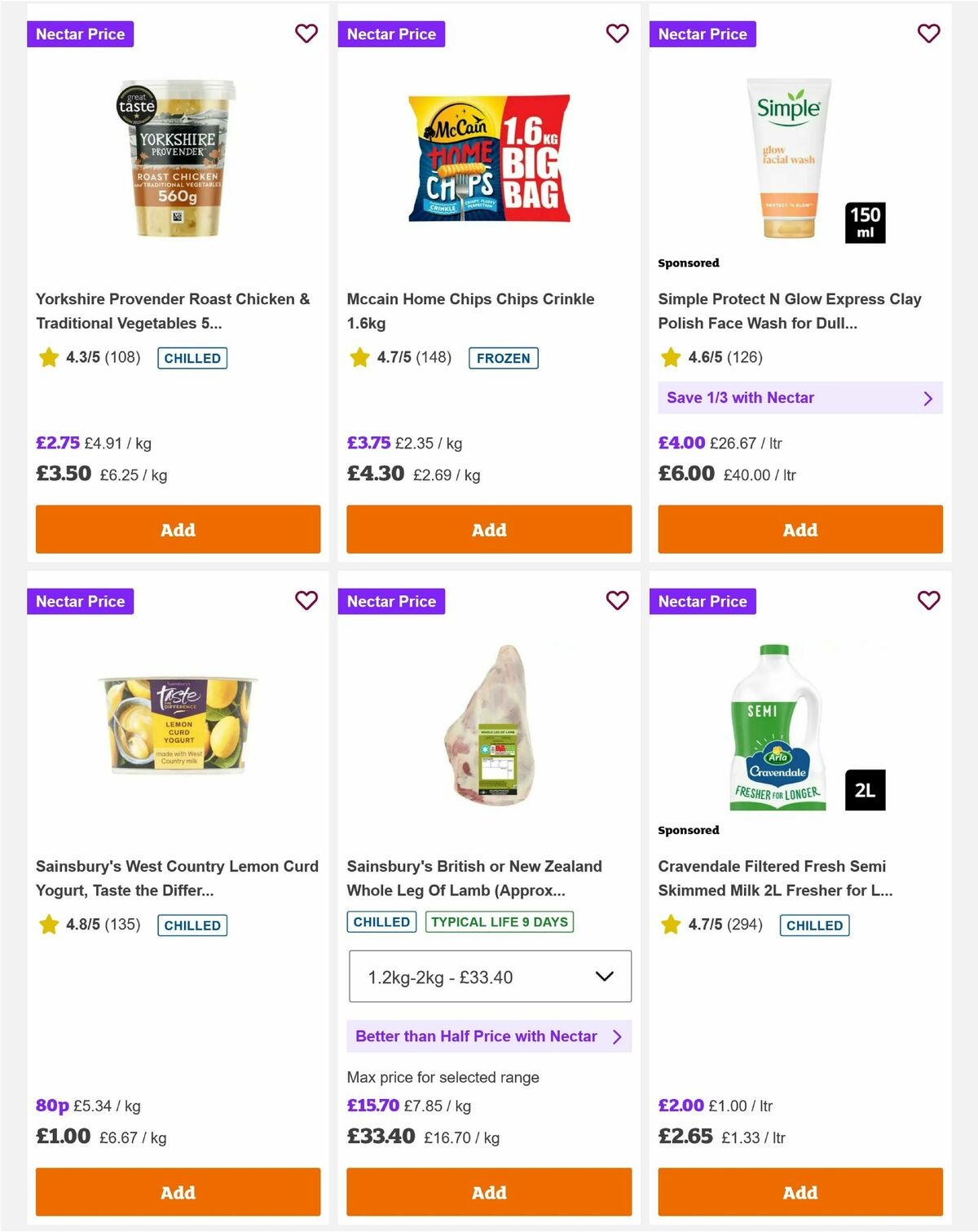Image resolution: width=978 pixels, height=1232 pixels.
Task: Open the lamb weight selector showing 1.2kg-2kg
Action: 489,977
